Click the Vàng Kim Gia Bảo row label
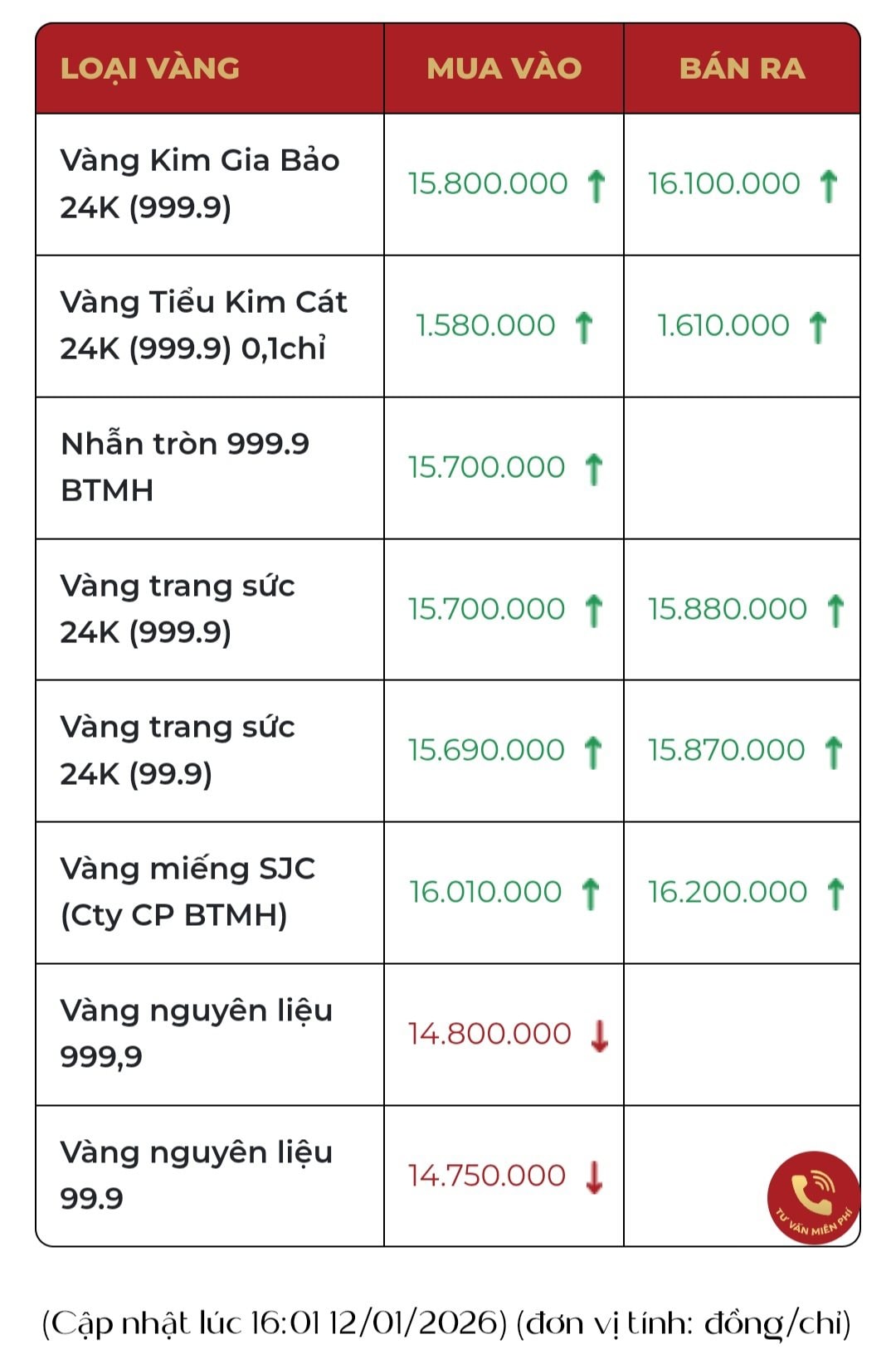The width and height of the screenshot is (896, 1354). coord(200,183)
